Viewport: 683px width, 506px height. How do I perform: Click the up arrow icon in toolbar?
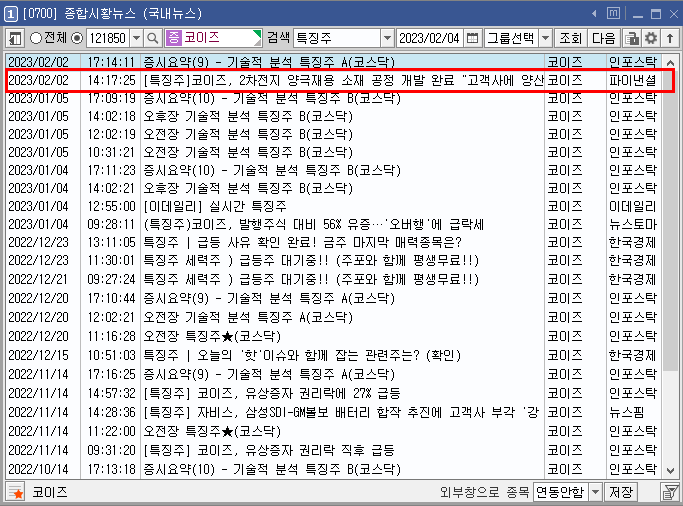click(x=670, y=38)
